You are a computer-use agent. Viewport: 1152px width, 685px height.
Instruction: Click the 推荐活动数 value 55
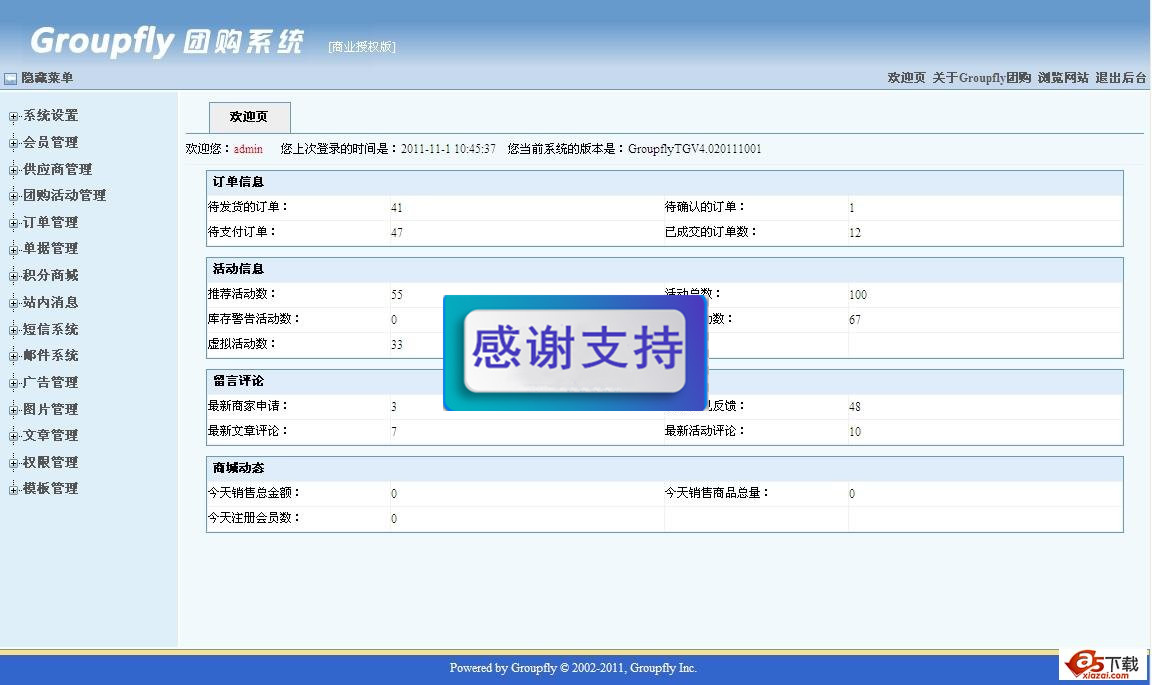point(397,295)
